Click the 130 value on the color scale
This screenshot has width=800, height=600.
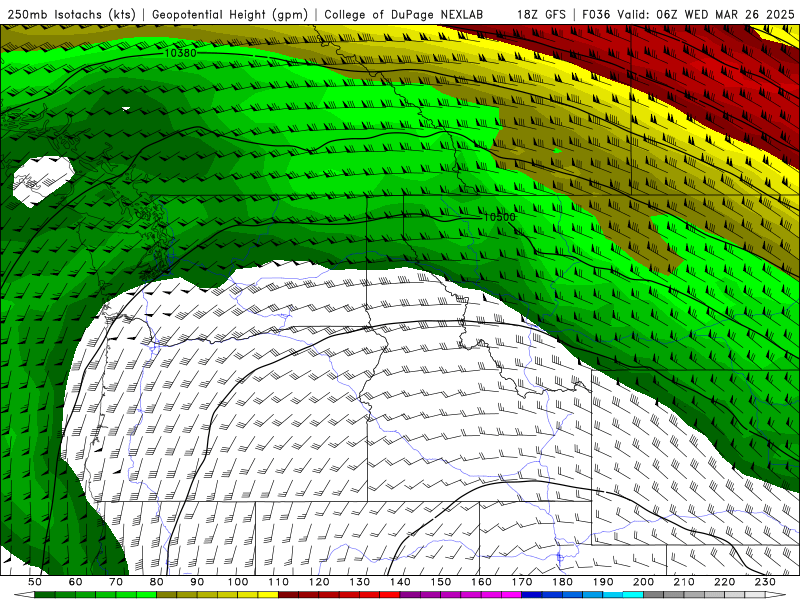pos(360,582)
